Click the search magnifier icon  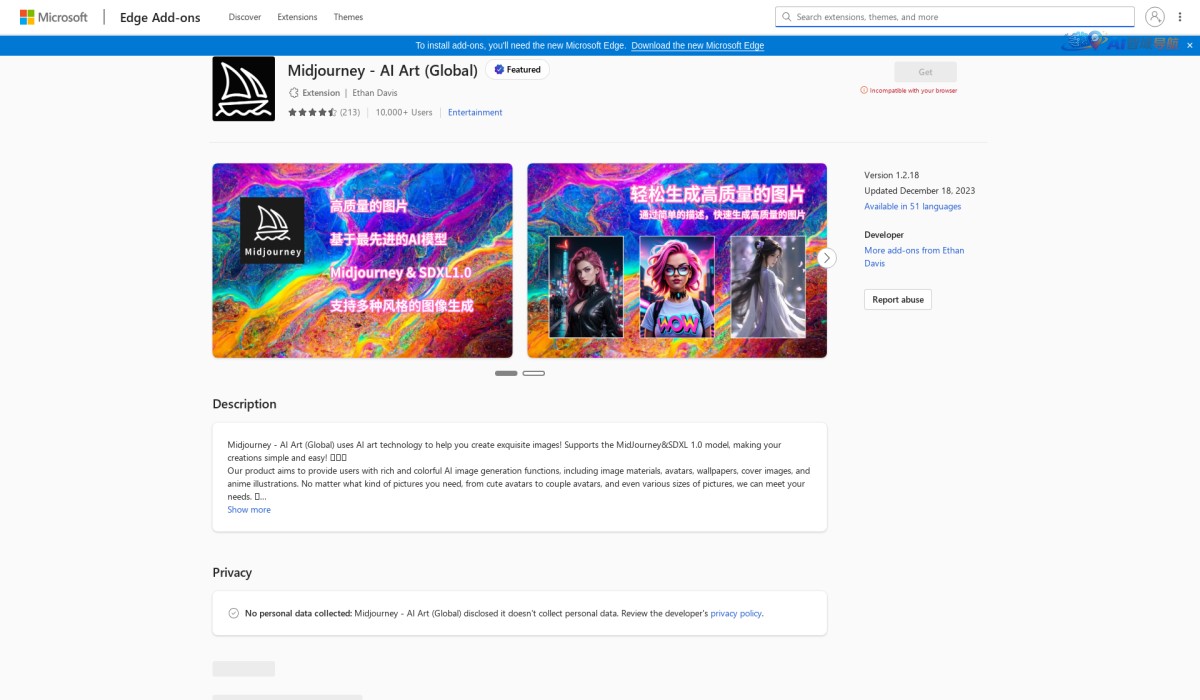[788, 16]
